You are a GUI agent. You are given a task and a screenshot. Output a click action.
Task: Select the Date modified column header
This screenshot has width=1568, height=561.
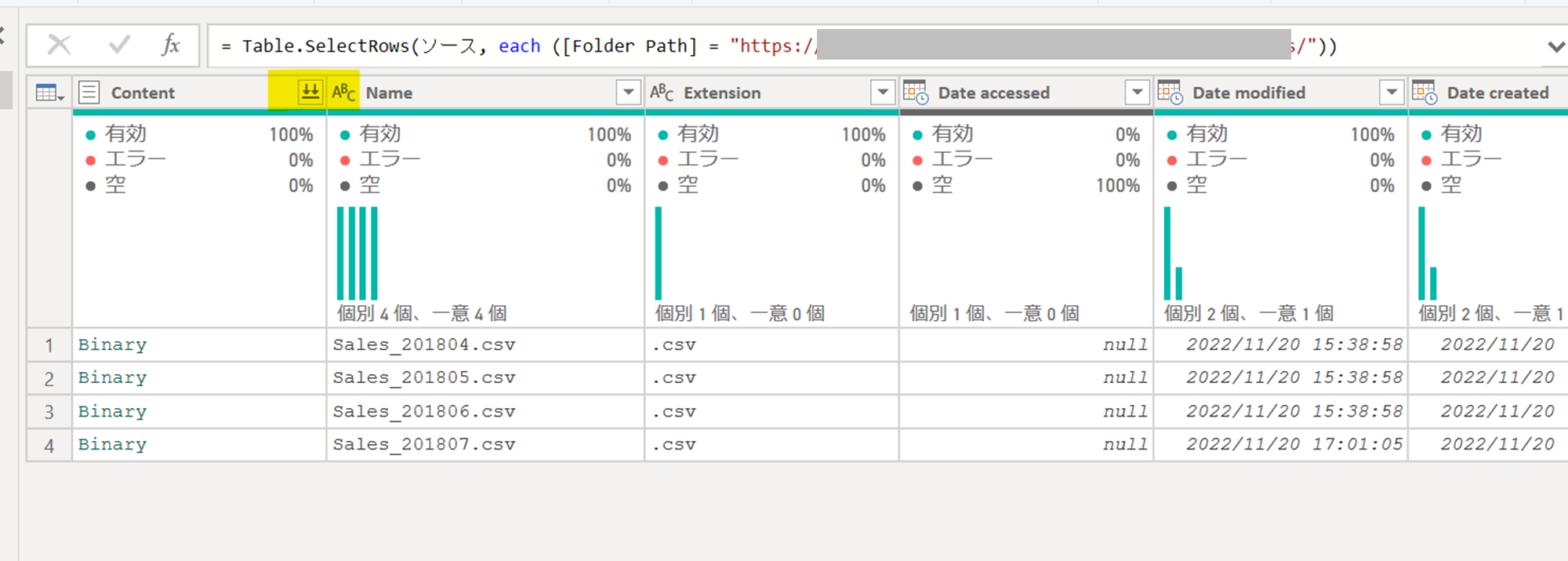point(1281,93)
